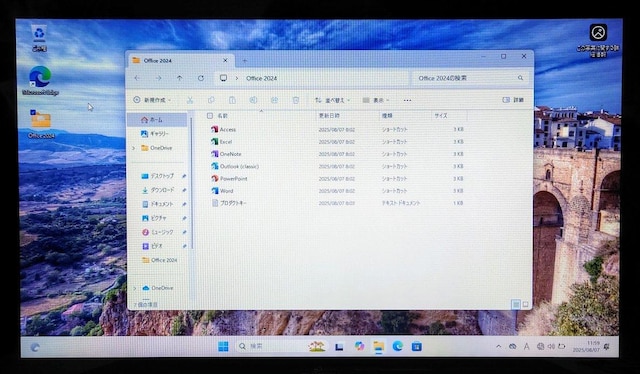Open the 表示 view dropdown
This screenshot has width=640, height=374.
[376, 100]
